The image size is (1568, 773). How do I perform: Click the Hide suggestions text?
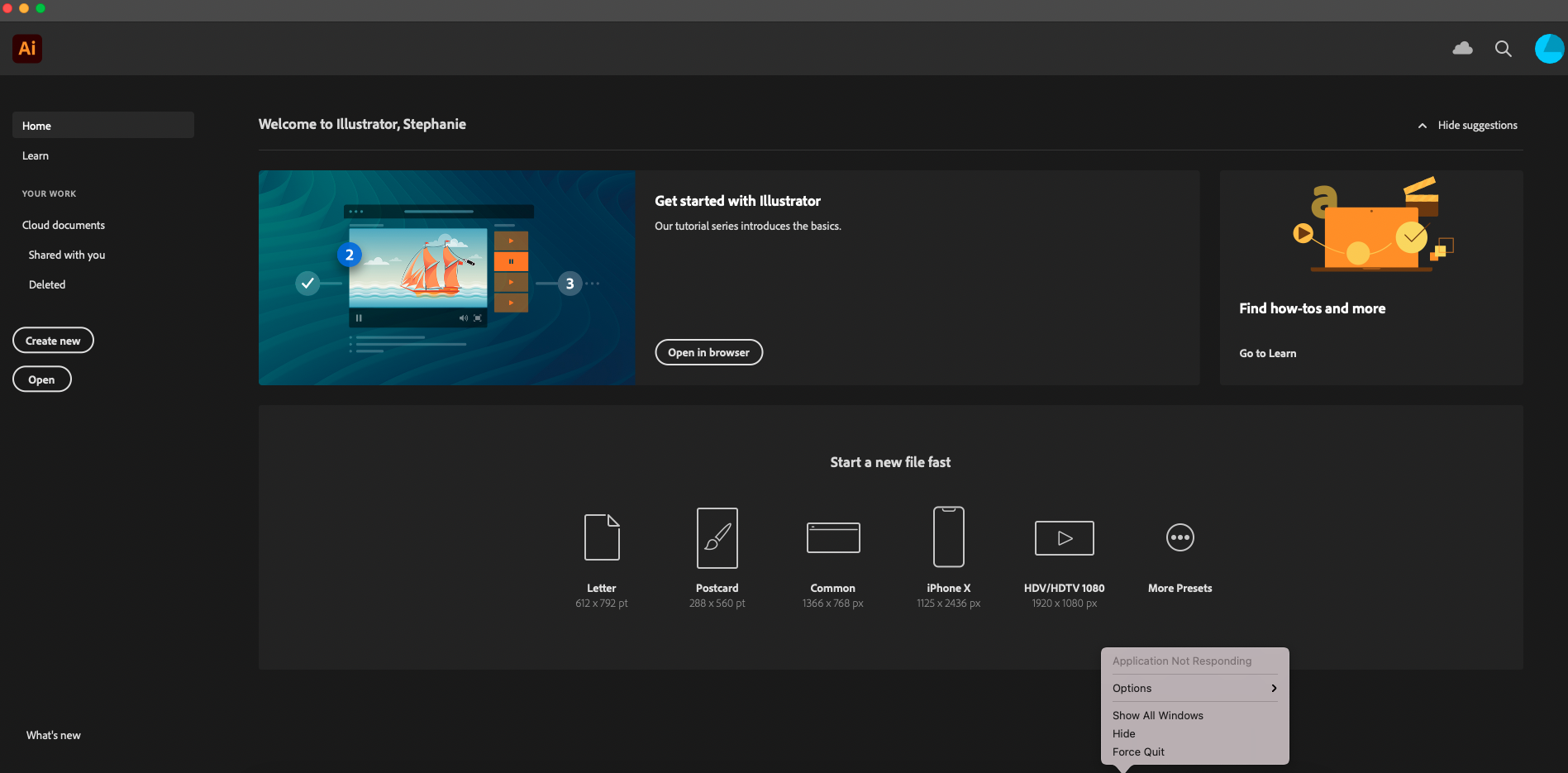tap(1478, 126)
